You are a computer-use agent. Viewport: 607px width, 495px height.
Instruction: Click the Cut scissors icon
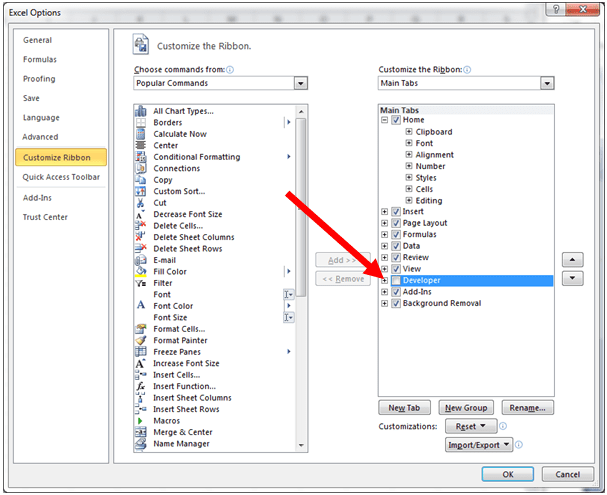141,203
